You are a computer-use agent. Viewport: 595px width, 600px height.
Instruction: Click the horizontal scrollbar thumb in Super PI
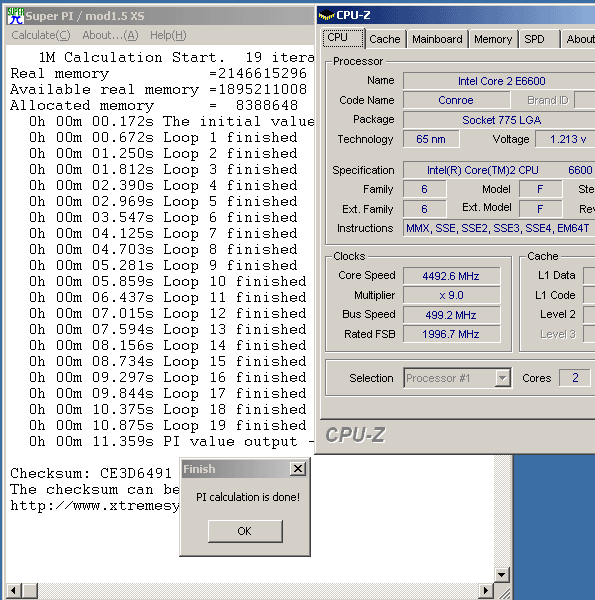30,591
